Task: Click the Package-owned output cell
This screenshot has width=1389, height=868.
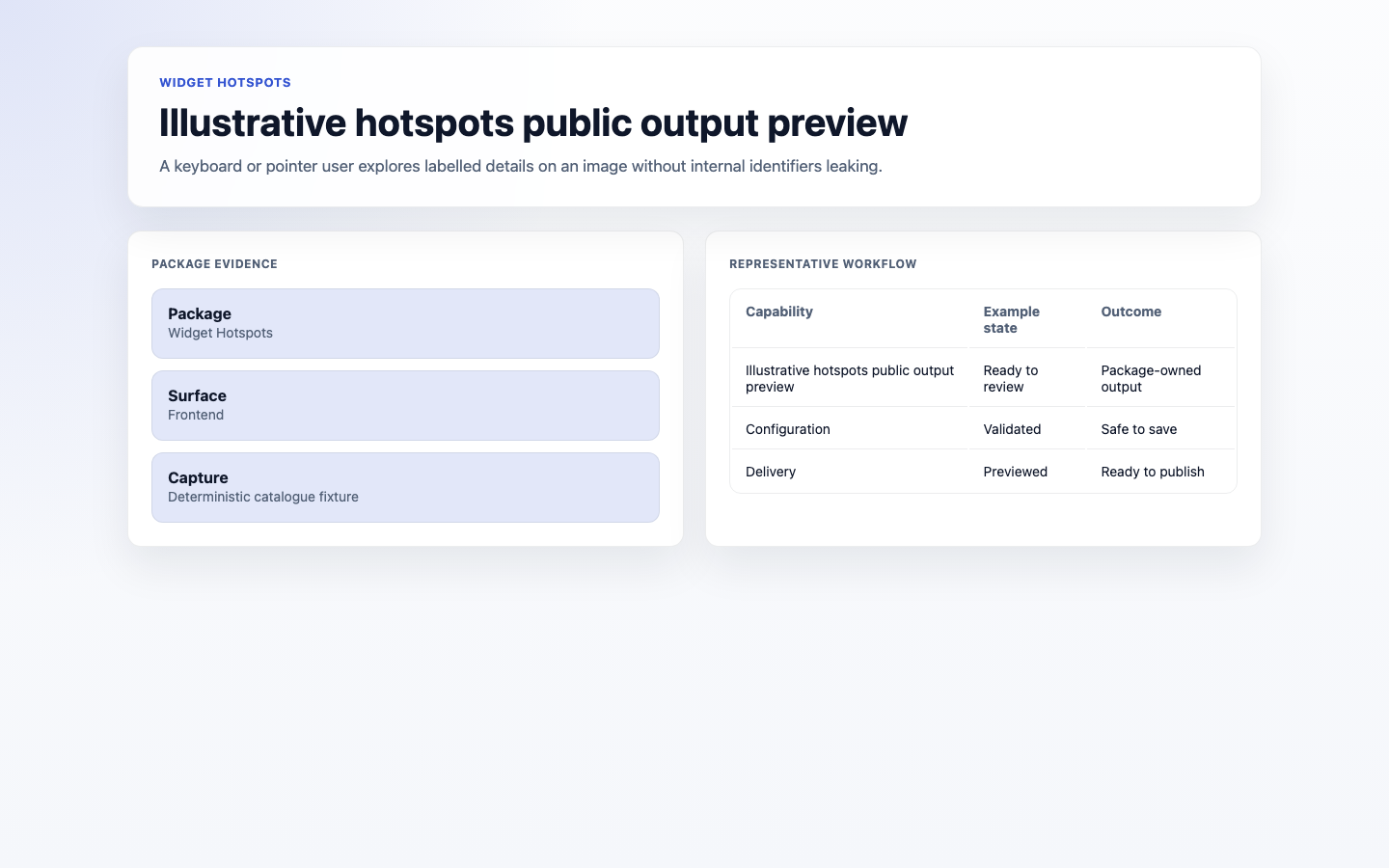Action: pyautogui.click(x=1160, y=378)
